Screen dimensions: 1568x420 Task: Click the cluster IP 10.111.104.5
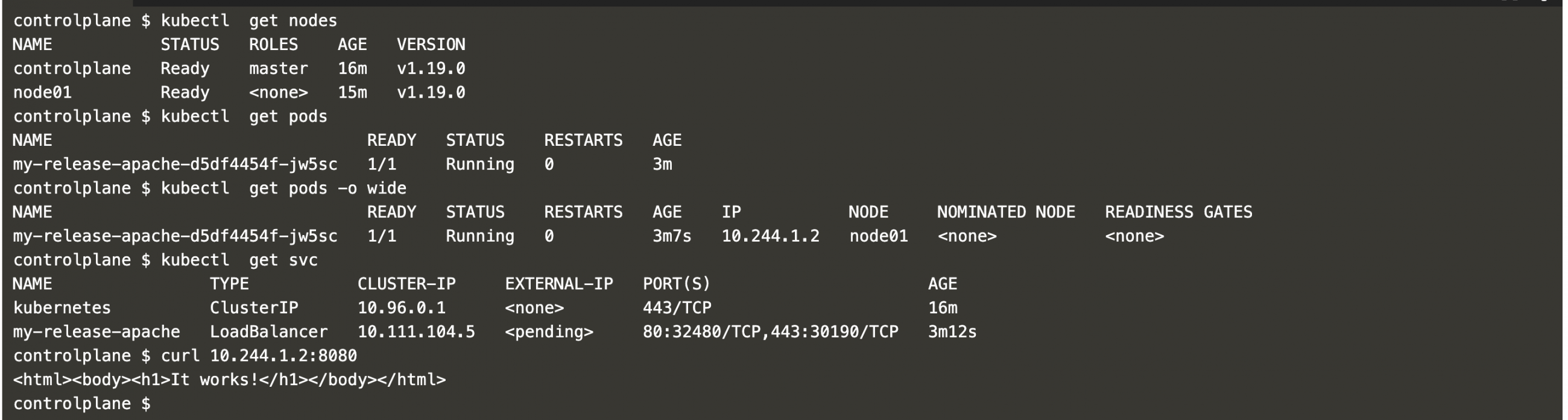(x=416, y=332)
